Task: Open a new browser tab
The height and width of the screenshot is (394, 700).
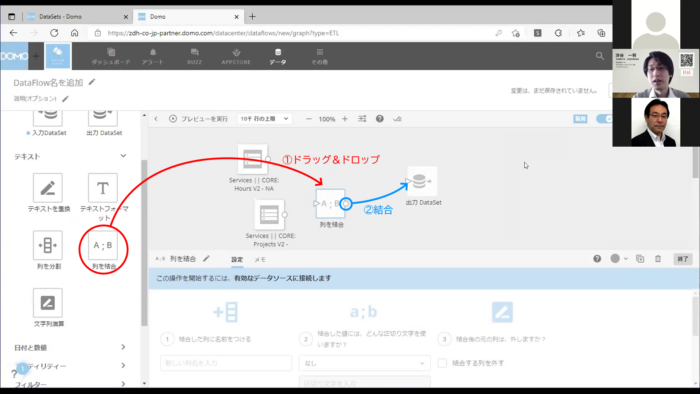Action: click(252, 17)
